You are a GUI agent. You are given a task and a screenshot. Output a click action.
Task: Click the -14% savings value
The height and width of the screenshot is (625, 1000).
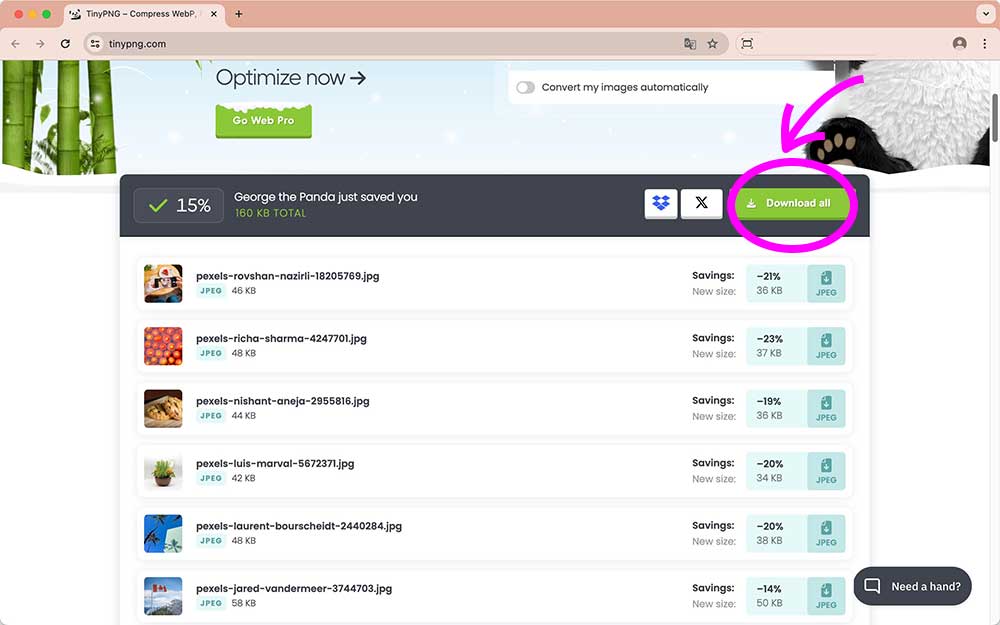pyautogui.click(x=768, y=589)
